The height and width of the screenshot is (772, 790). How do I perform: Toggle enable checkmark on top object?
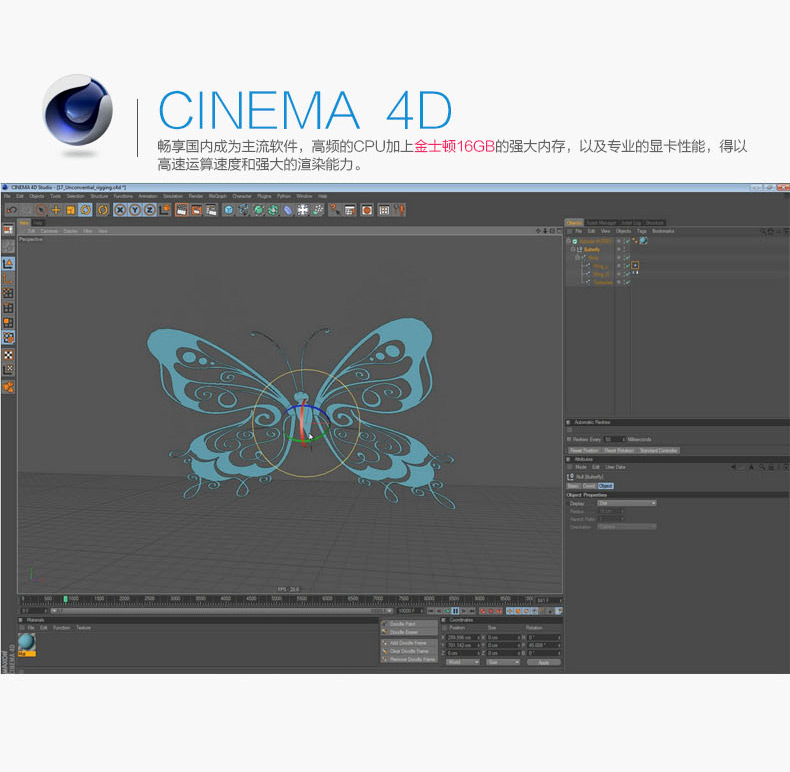(x=628, y=241)
